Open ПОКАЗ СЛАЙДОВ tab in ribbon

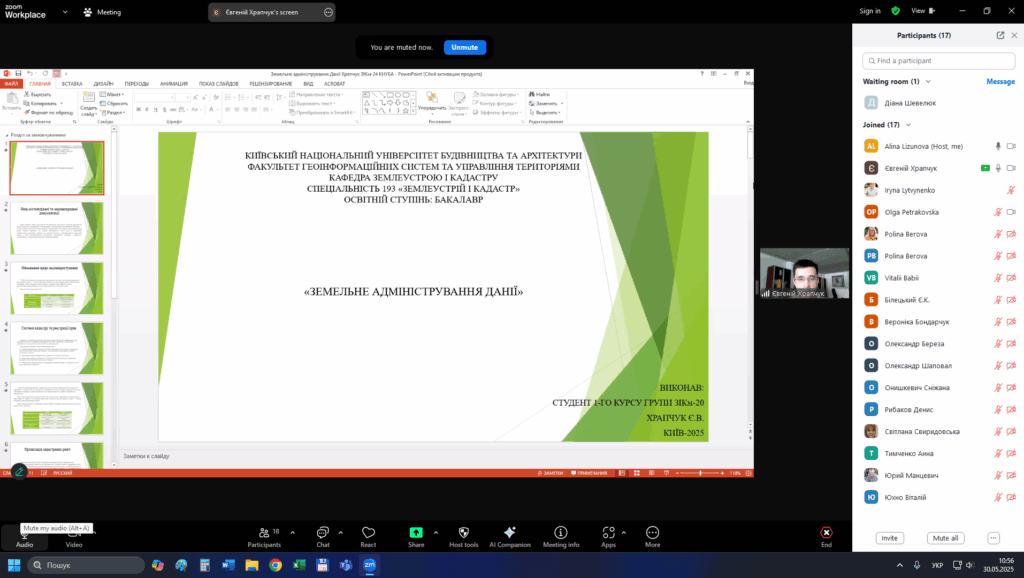[x=218, y=84]
